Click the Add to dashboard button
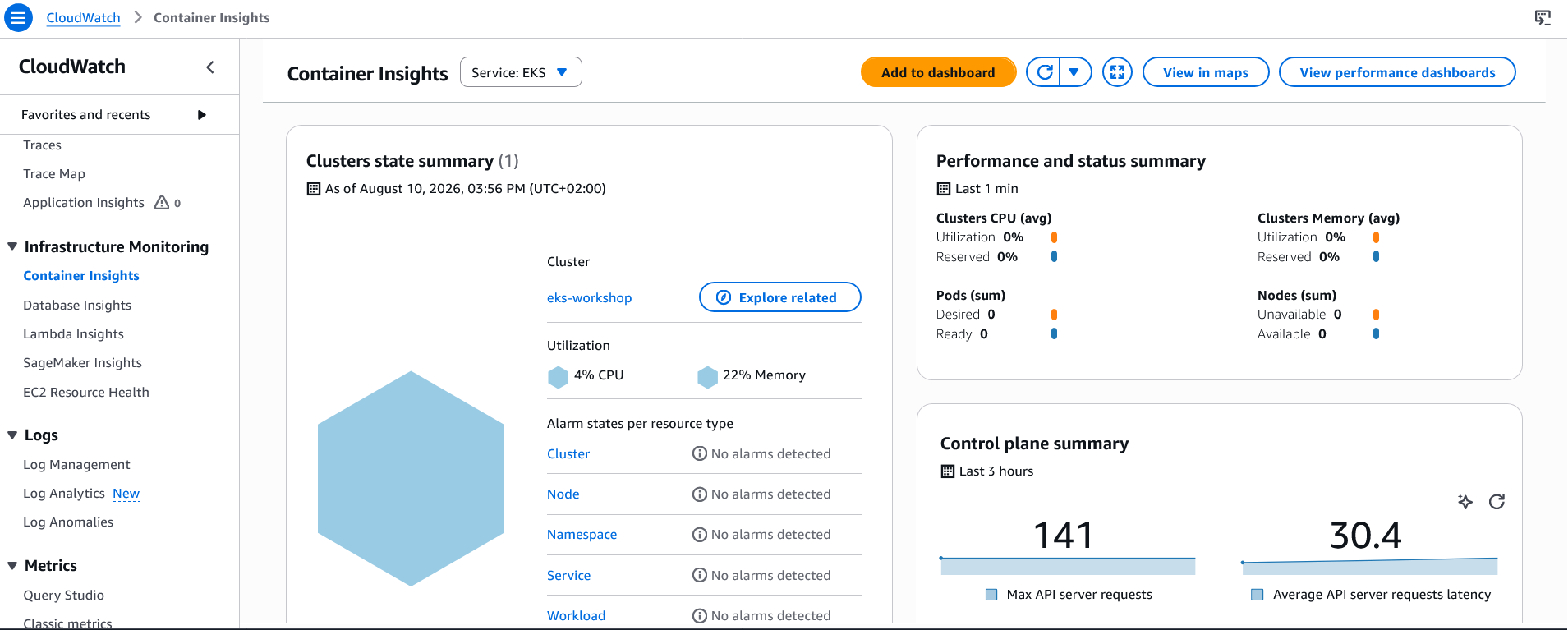Image resolution: width=1568 pixels, height=630 pixels. pos(938,72)
